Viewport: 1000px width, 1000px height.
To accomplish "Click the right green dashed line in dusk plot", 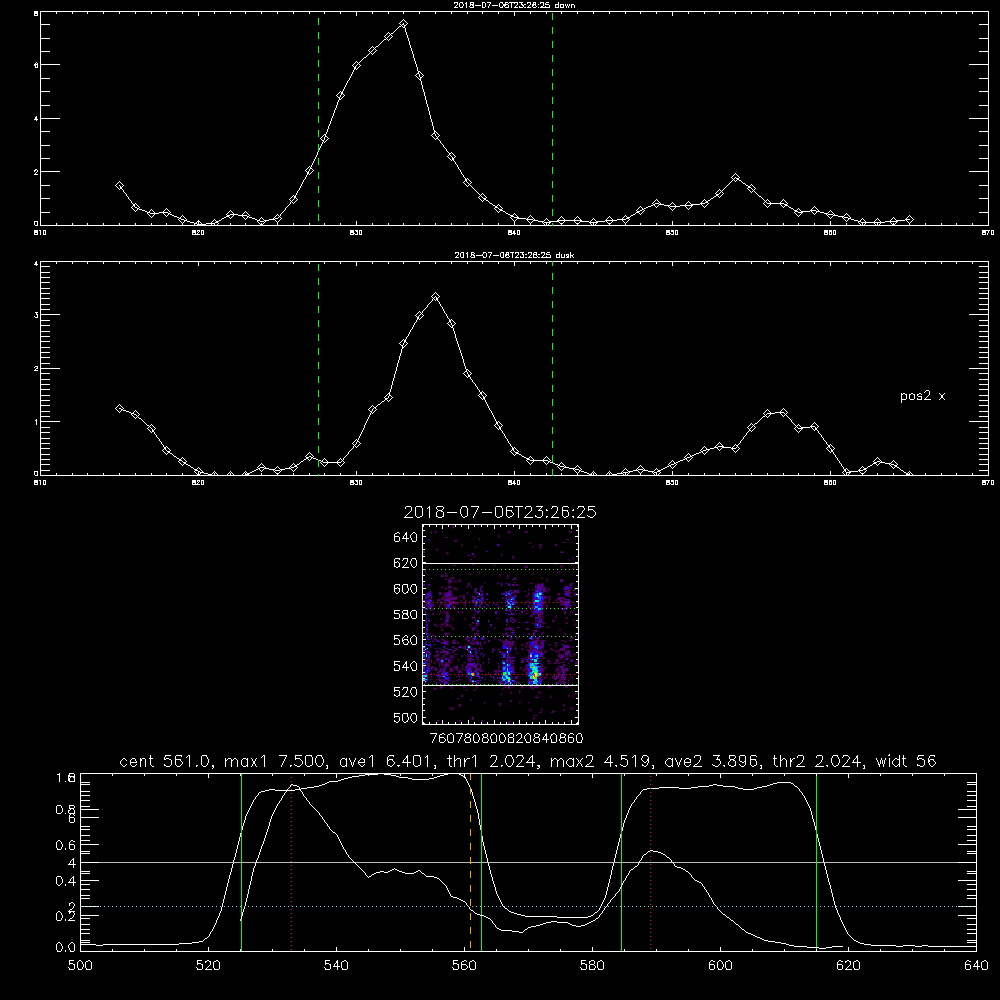I will (552, 368).
